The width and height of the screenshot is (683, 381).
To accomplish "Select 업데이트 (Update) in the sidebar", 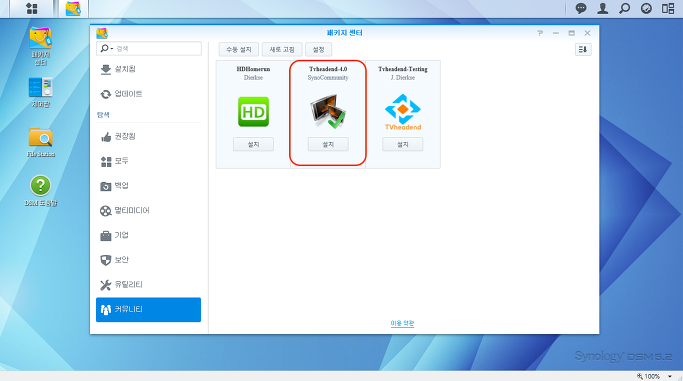I will click(149, 94).
